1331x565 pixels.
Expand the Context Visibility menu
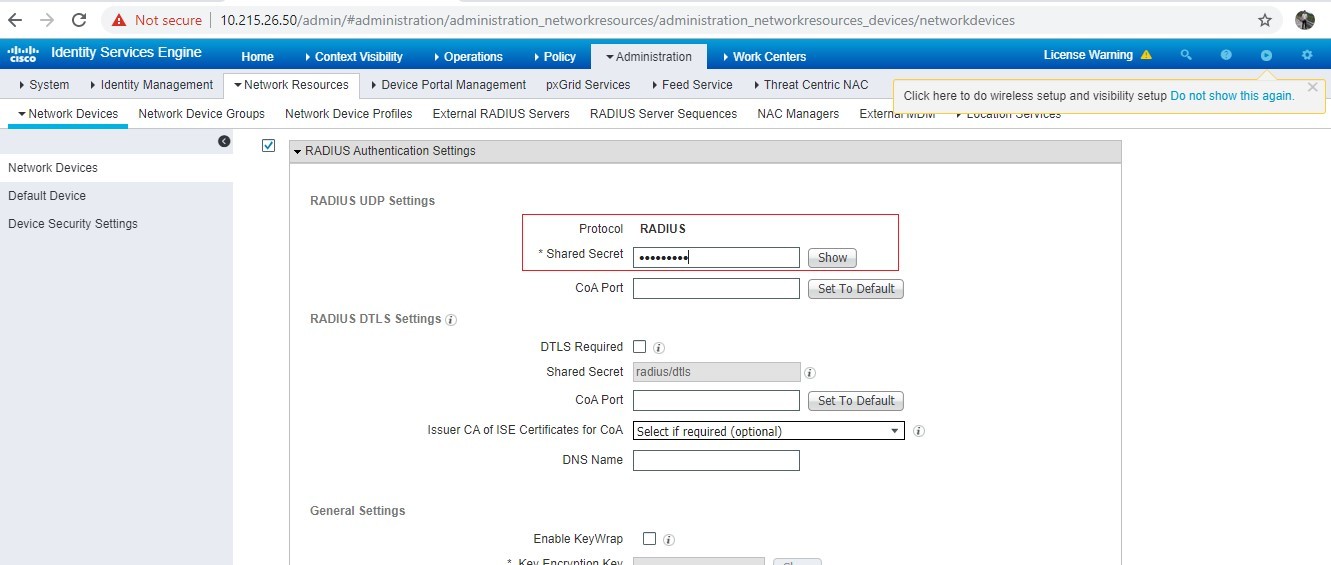point(354,57)
